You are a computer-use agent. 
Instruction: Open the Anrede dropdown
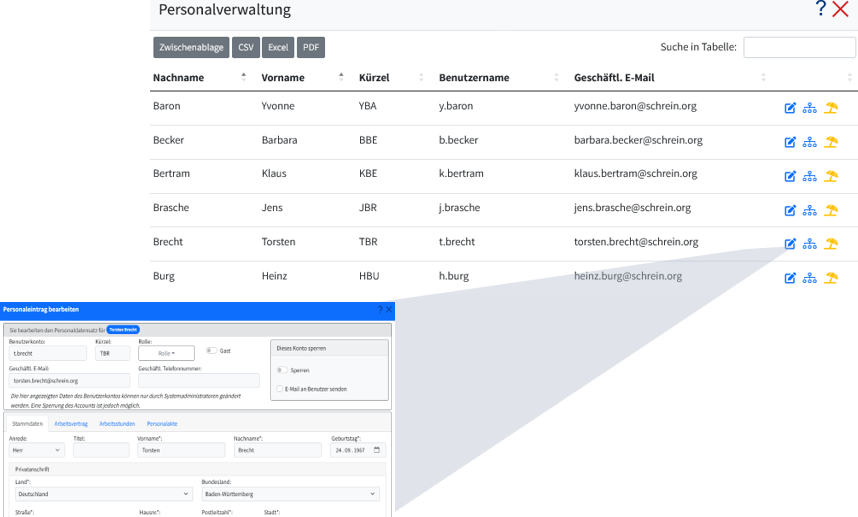[37, 450]
